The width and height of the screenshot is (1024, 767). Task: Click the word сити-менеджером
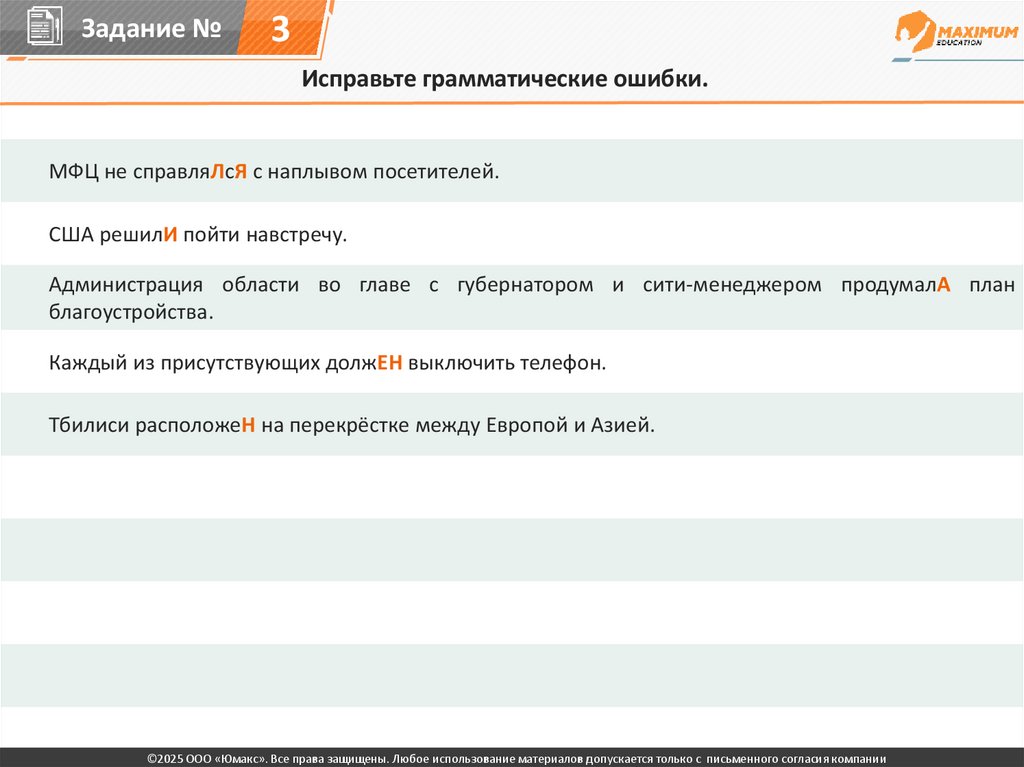pyautogui.click(x=732, y=285)
